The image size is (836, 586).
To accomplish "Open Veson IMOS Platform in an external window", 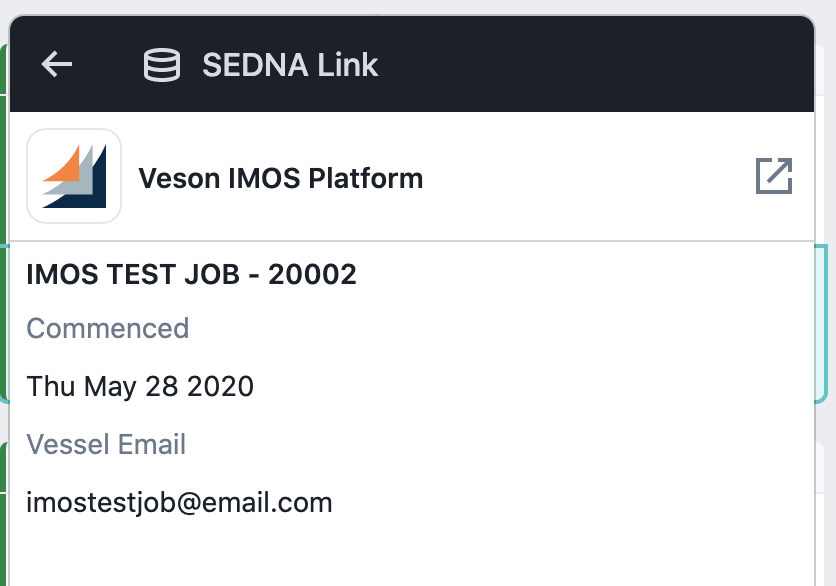I will click(774, 175).
